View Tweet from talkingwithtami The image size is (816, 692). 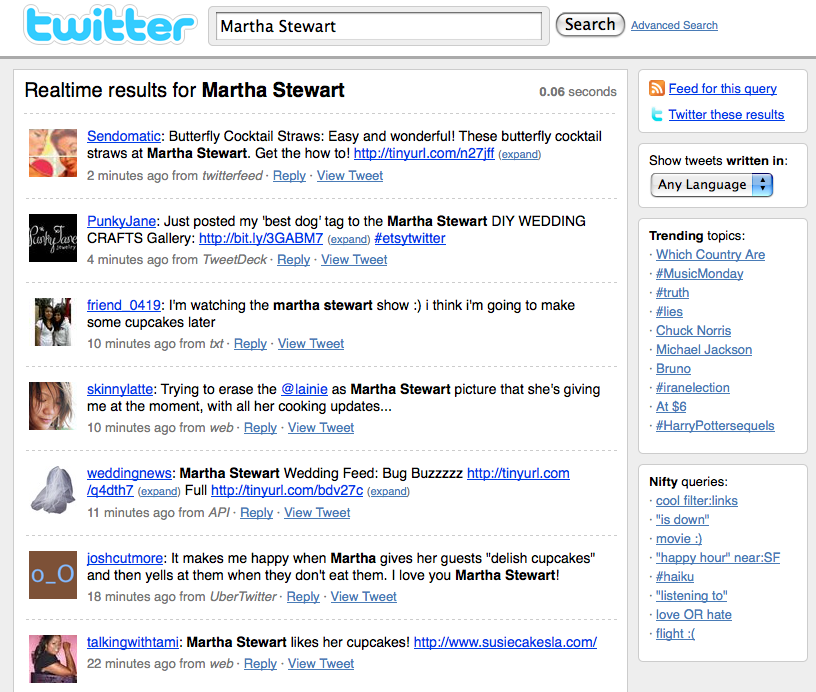(321, 664)
